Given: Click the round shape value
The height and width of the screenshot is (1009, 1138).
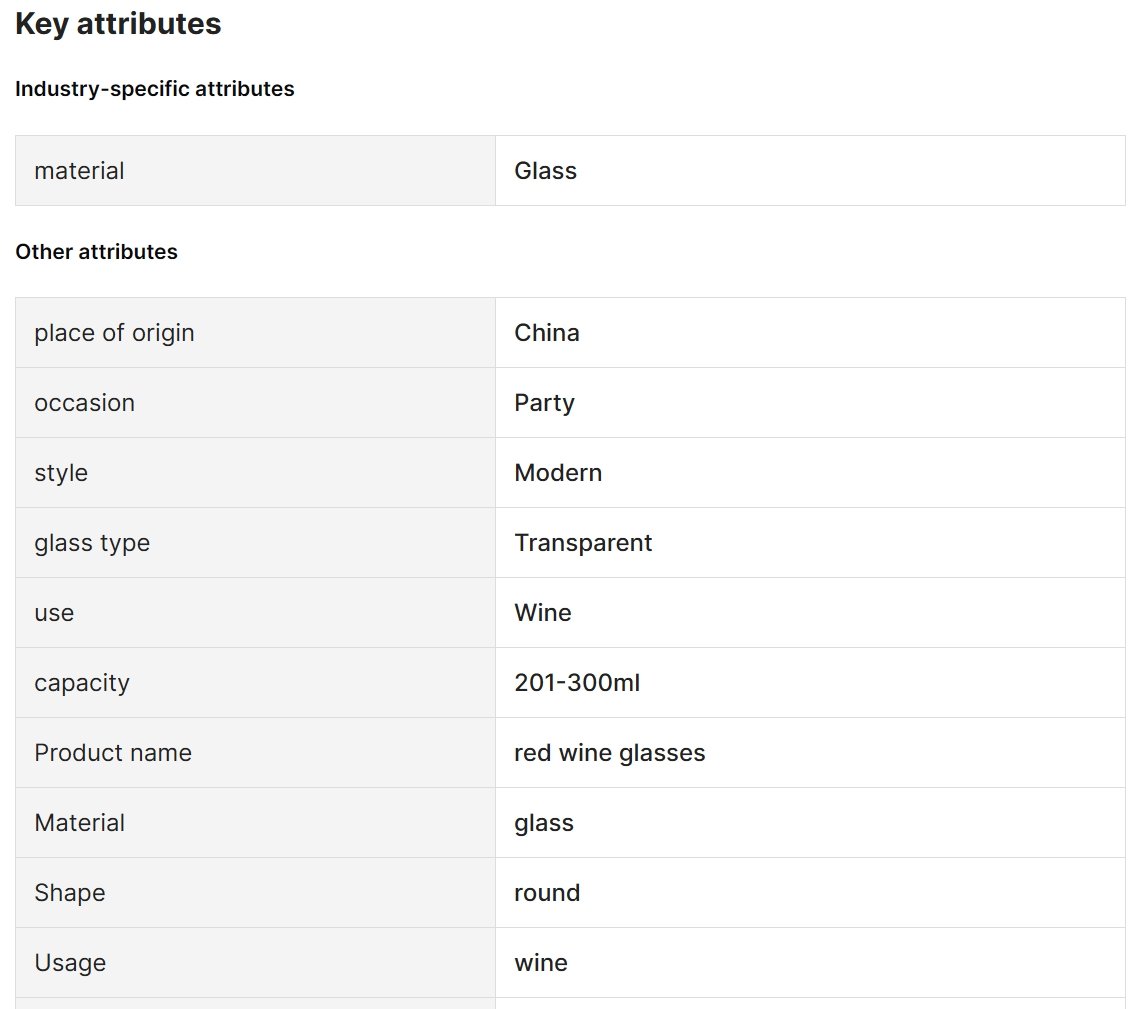Looking at the screenshot, I should (x=547, y=893).
